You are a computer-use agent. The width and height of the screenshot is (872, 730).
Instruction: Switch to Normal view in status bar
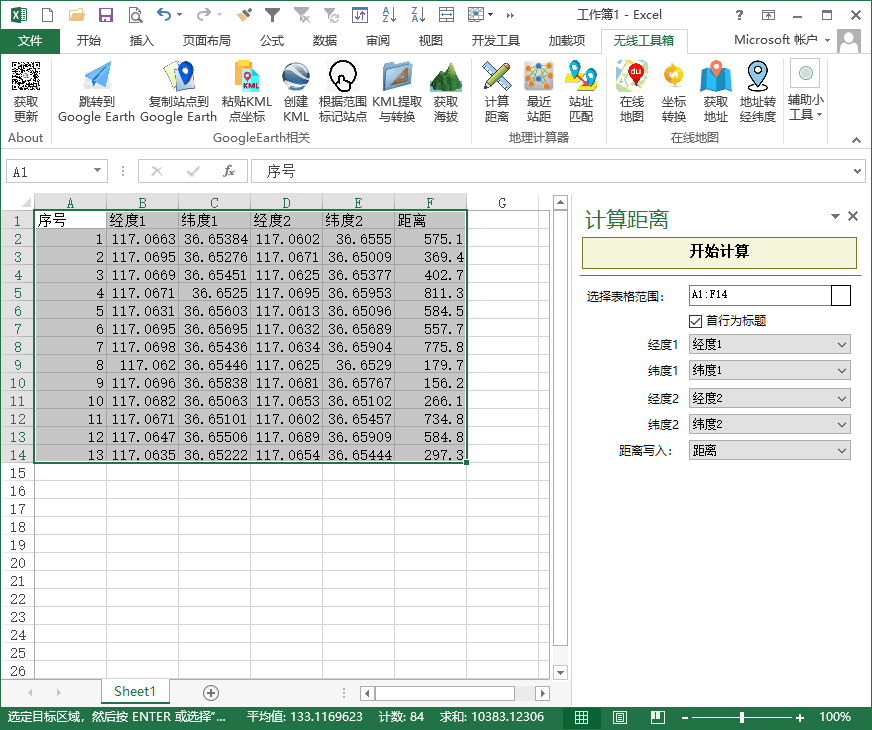[x=581, y=717]
